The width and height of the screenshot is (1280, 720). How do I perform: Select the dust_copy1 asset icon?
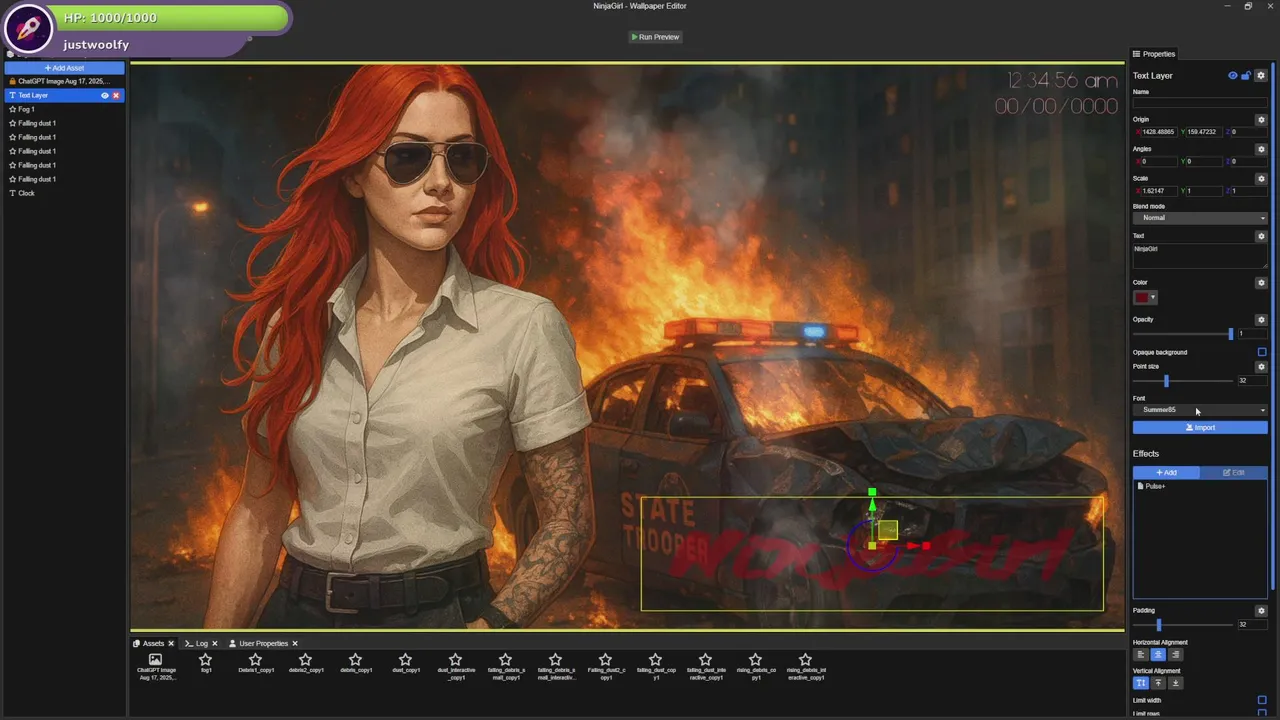coord(405,660)
